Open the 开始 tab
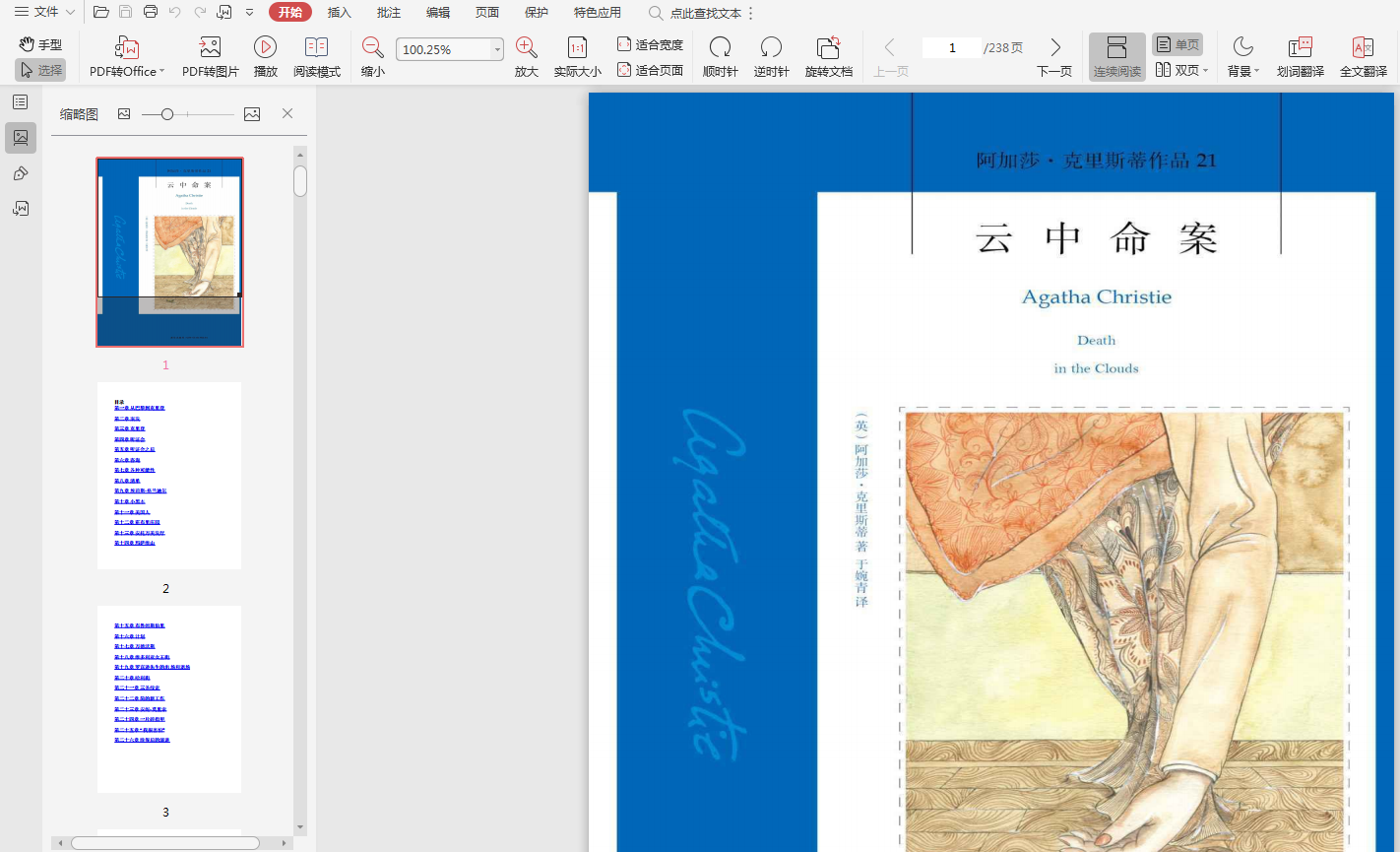1400x852 pixels. click(290, 12)
